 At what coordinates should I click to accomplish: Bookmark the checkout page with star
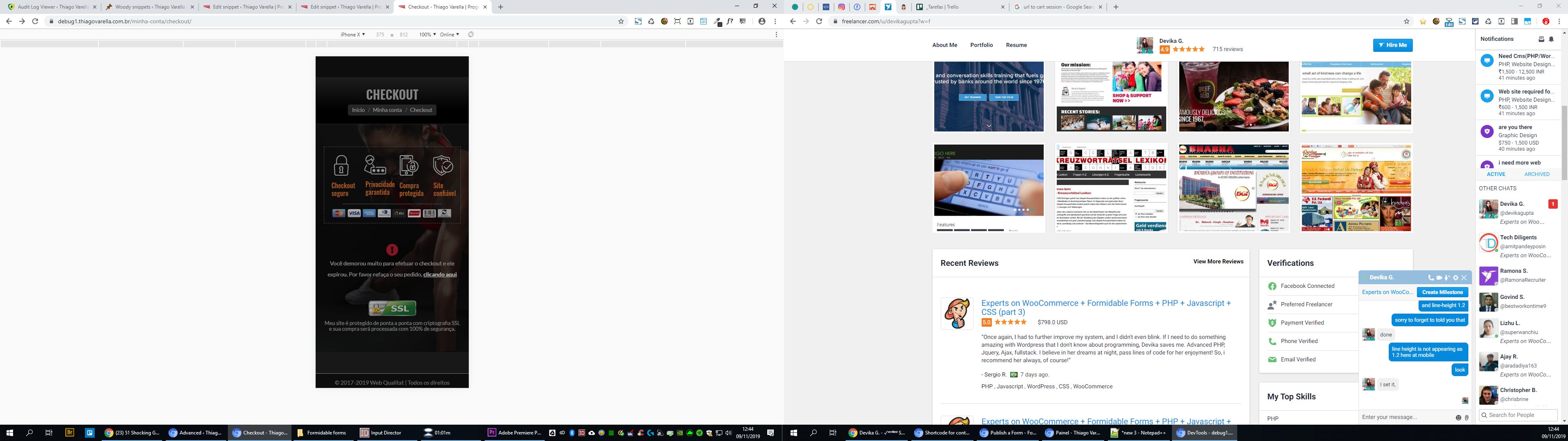[621, 21]
